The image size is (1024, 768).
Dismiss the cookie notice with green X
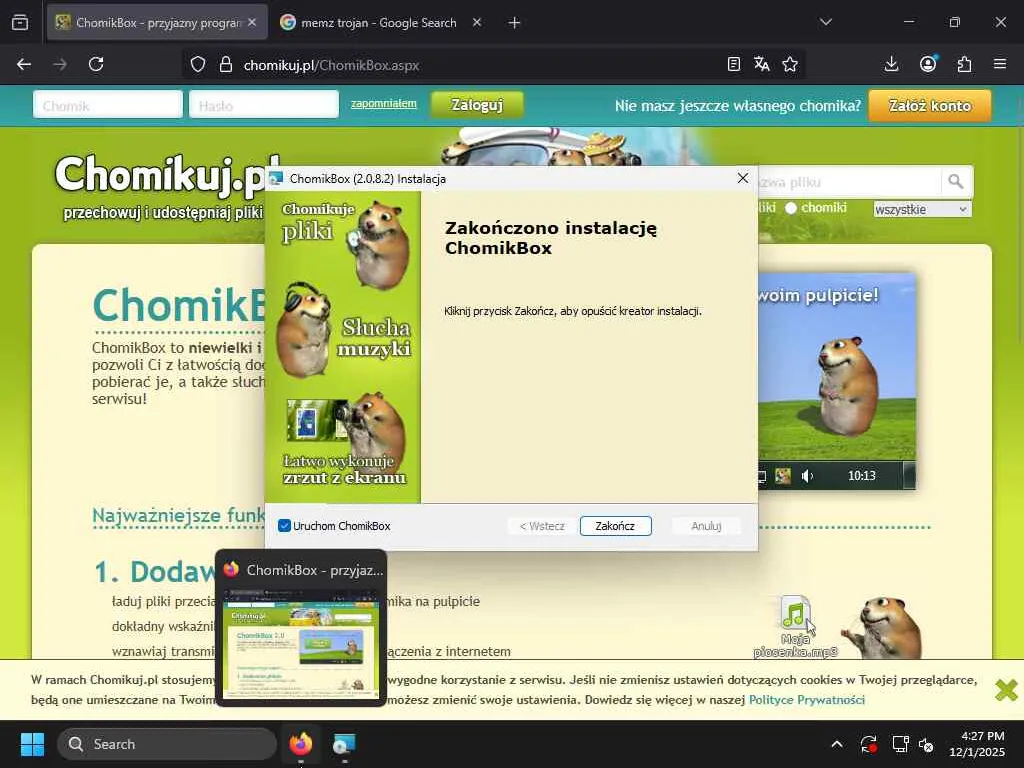click(x=1006, y=689)
